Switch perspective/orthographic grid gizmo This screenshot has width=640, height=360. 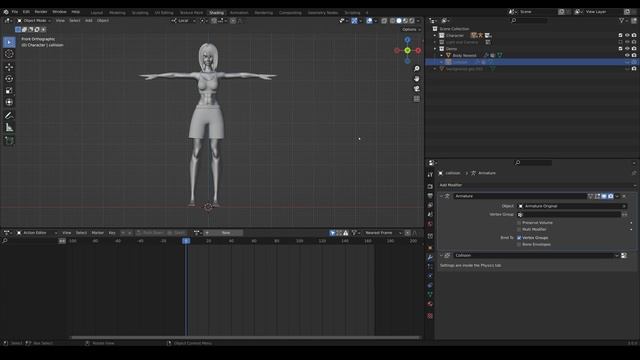click(x=417, y=99)
